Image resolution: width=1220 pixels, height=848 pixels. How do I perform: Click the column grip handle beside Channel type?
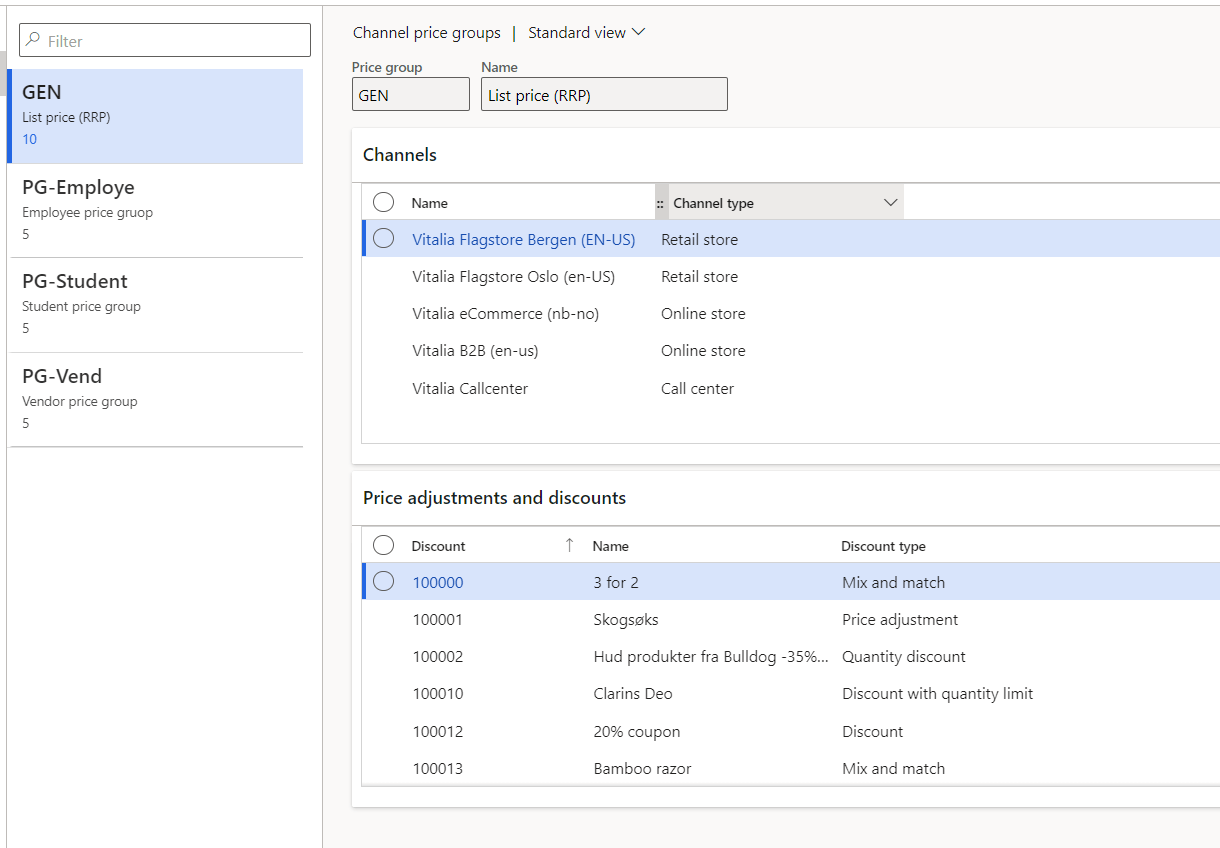pyautogui.click(x=660, y=203)
